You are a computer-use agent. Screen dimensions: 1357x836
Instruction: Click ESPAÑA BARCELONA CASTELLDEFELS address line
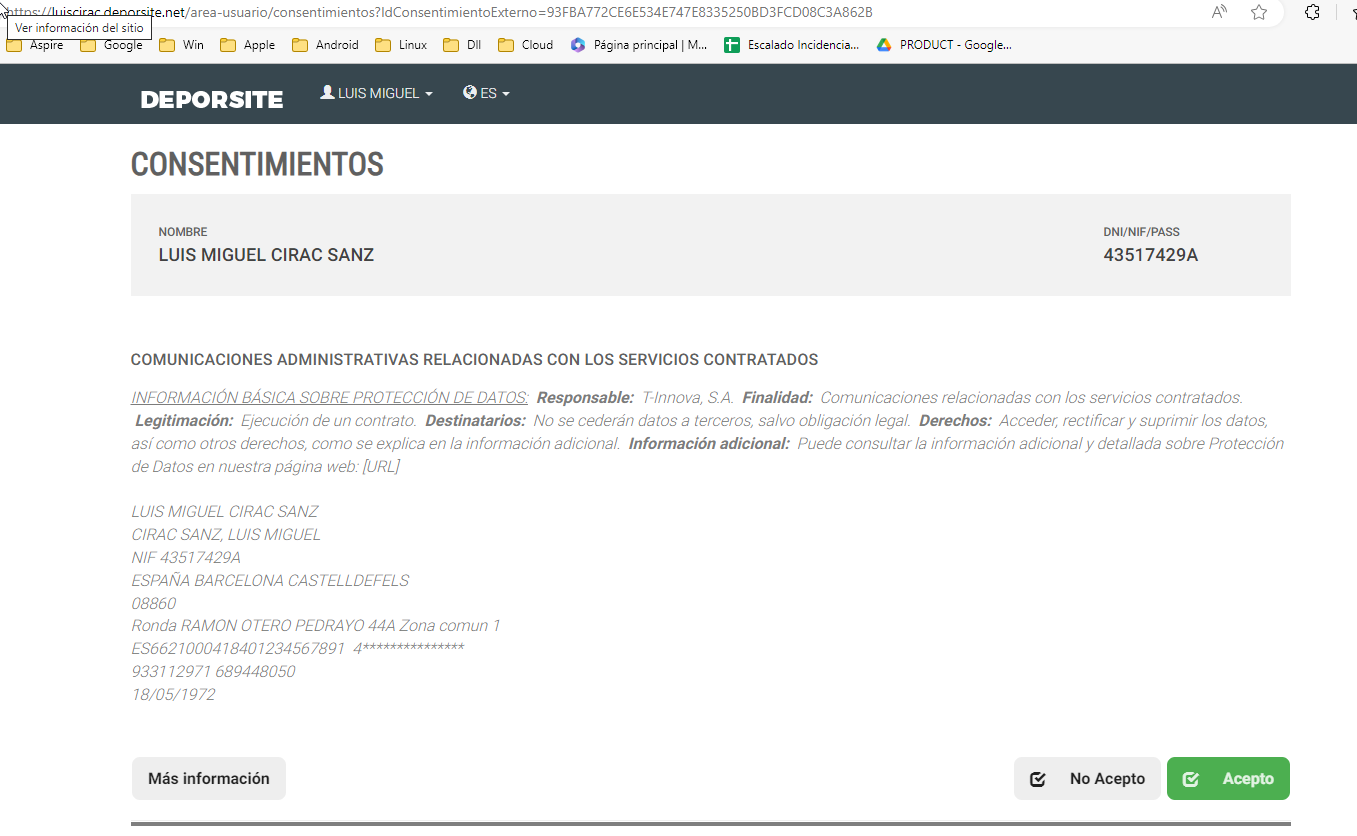point(270,580)
